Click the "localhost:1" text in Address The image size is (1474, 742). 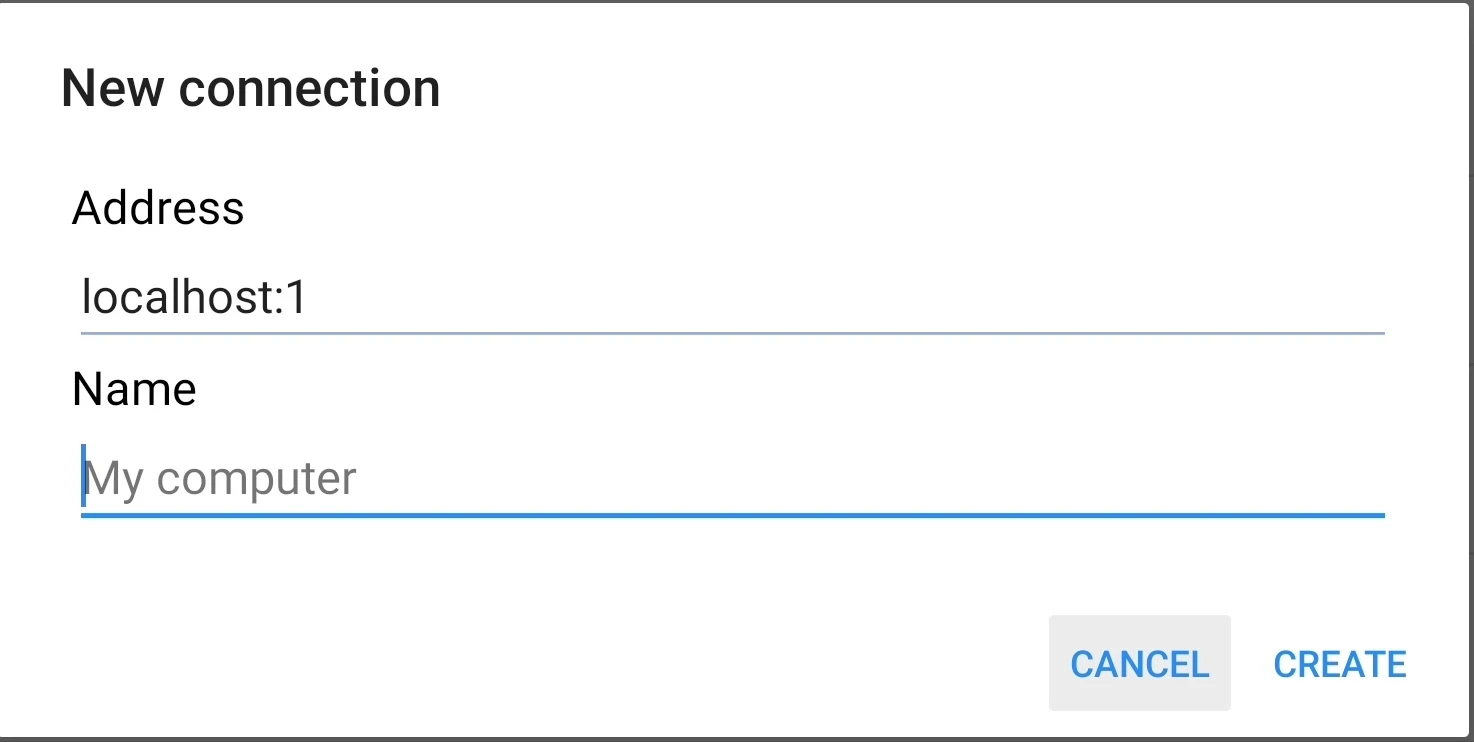point(194,298)
